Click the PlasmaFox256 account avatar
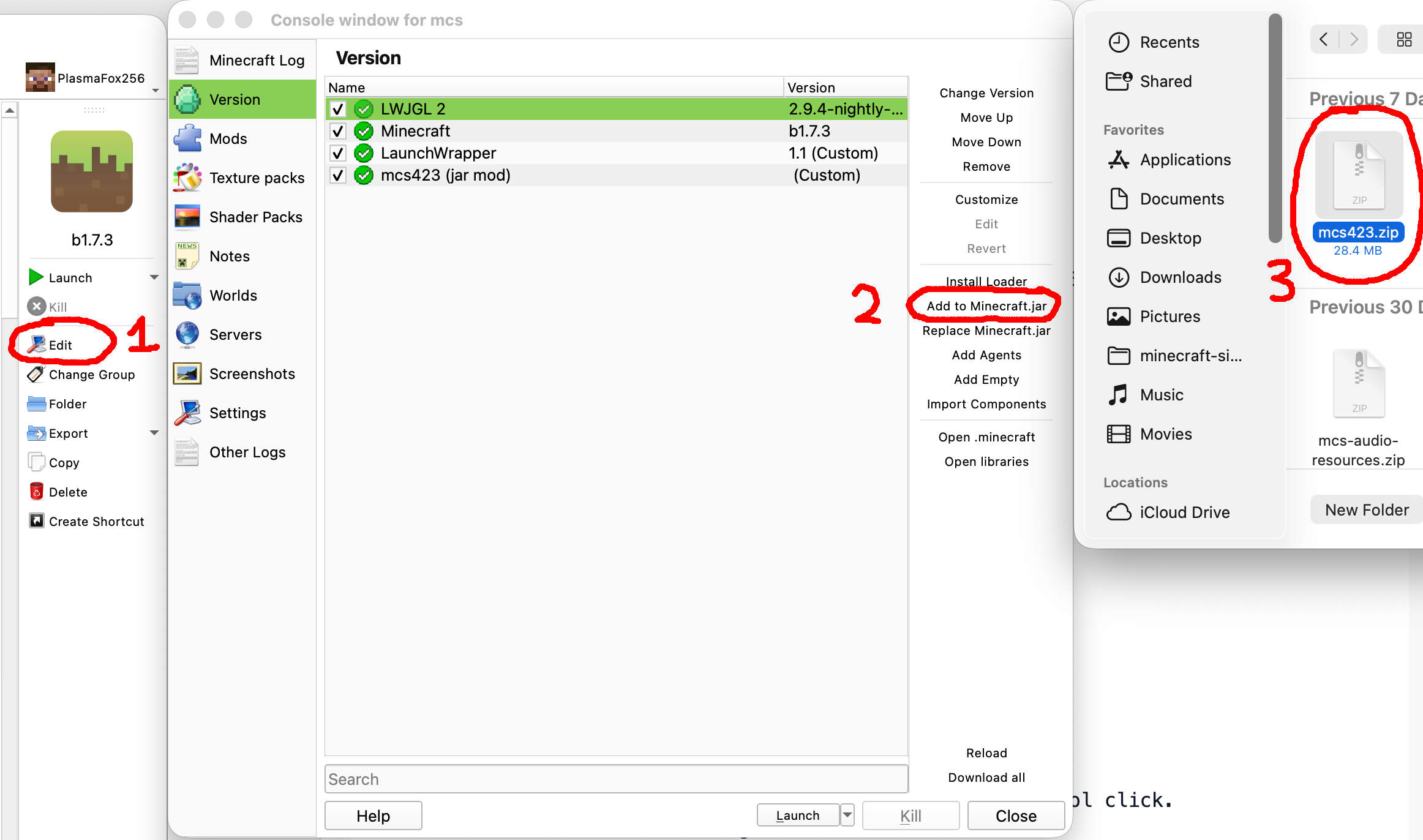The width and height of the screenshot is (1423, 840). click(40, 77)
